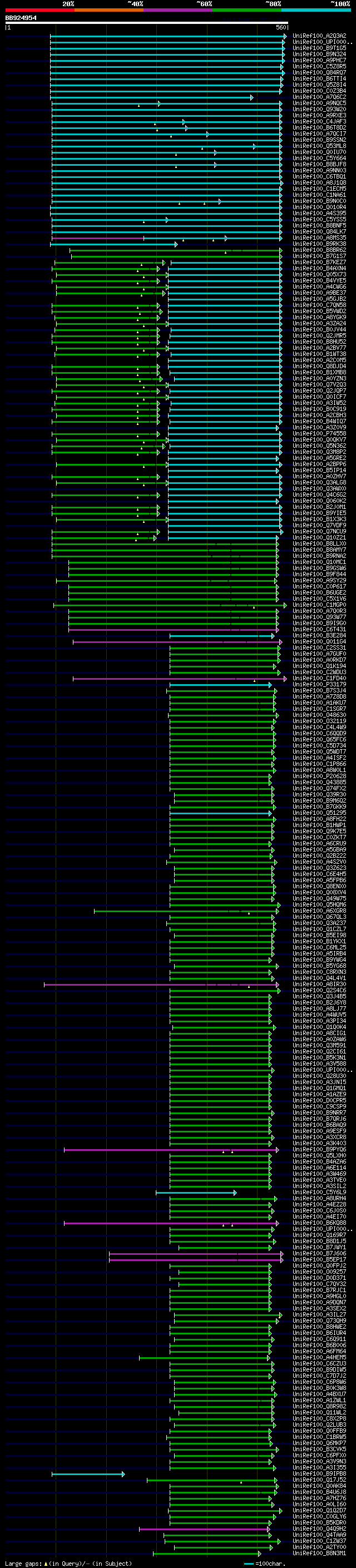
Task: Click the label UniRef100_Q84LK7
Action: 319,231
